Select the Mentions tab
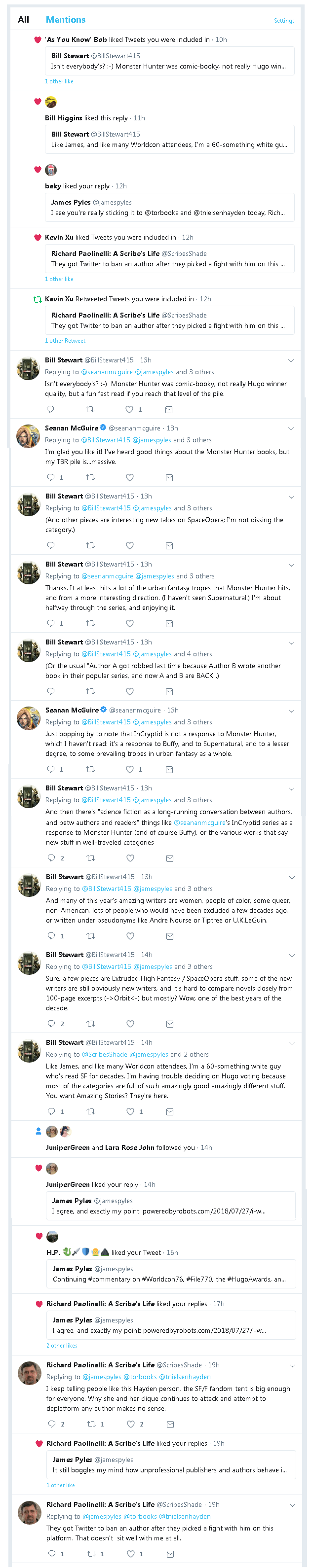Screen dimensions: 312x1568 (x=66, y=20)
